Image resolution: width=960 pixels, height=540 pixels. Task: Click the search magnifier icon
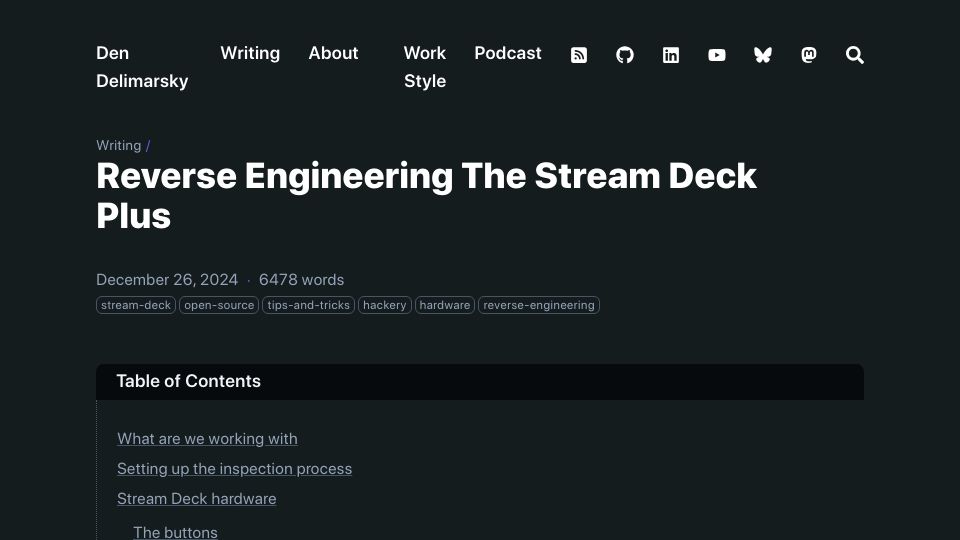(x=855, y=55)
